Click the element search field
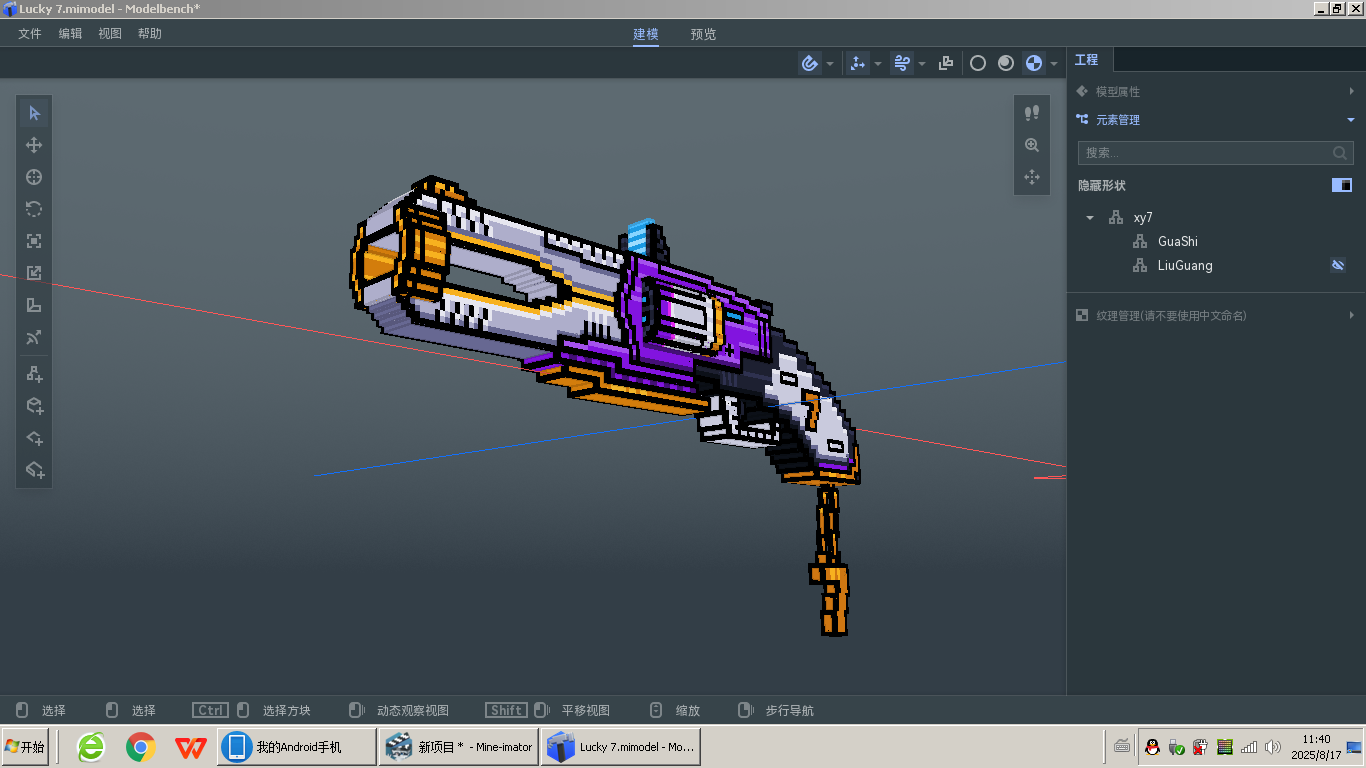 (x=1215, y=153)
